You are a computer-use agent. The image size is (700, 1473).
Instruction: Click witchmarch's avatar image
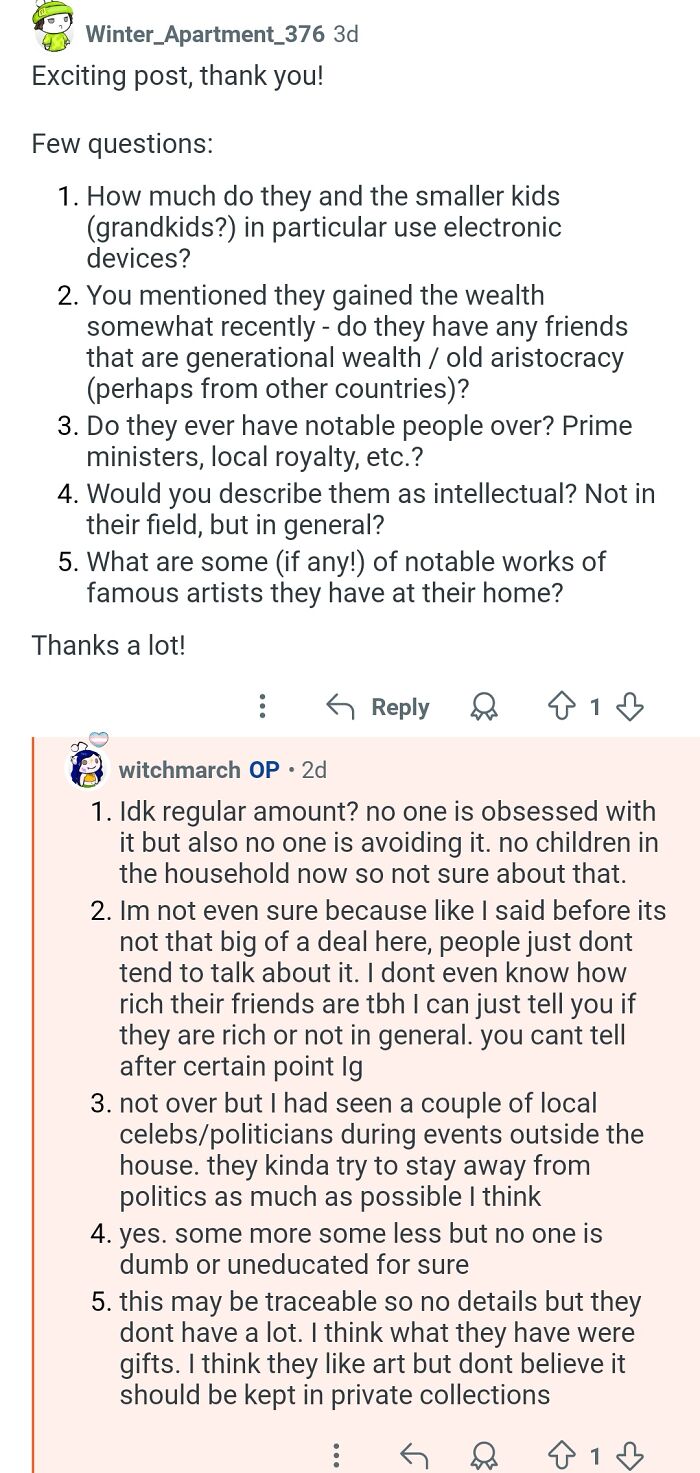(88, 772)
